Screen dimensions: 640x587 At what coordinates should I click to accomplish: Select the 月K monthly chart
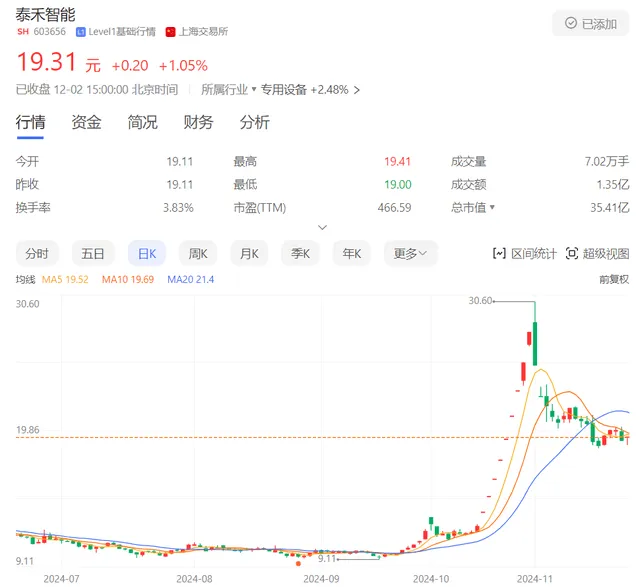pyautogui.click(x=248, y=254)
